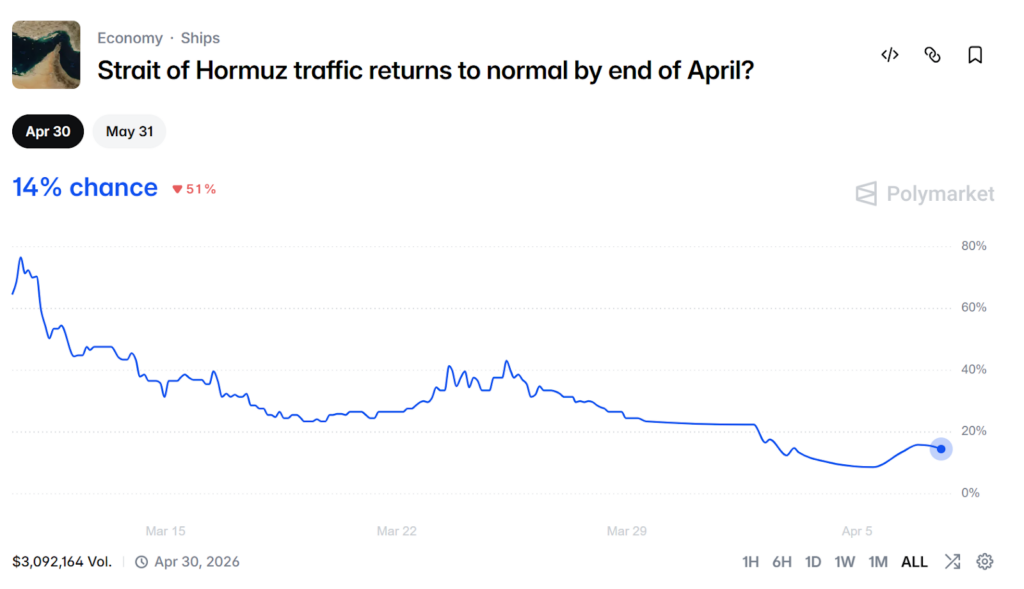Click the Polymarket logo watermark
The height and width of the screenshot is (589, 1024).
tap(925, 194)
